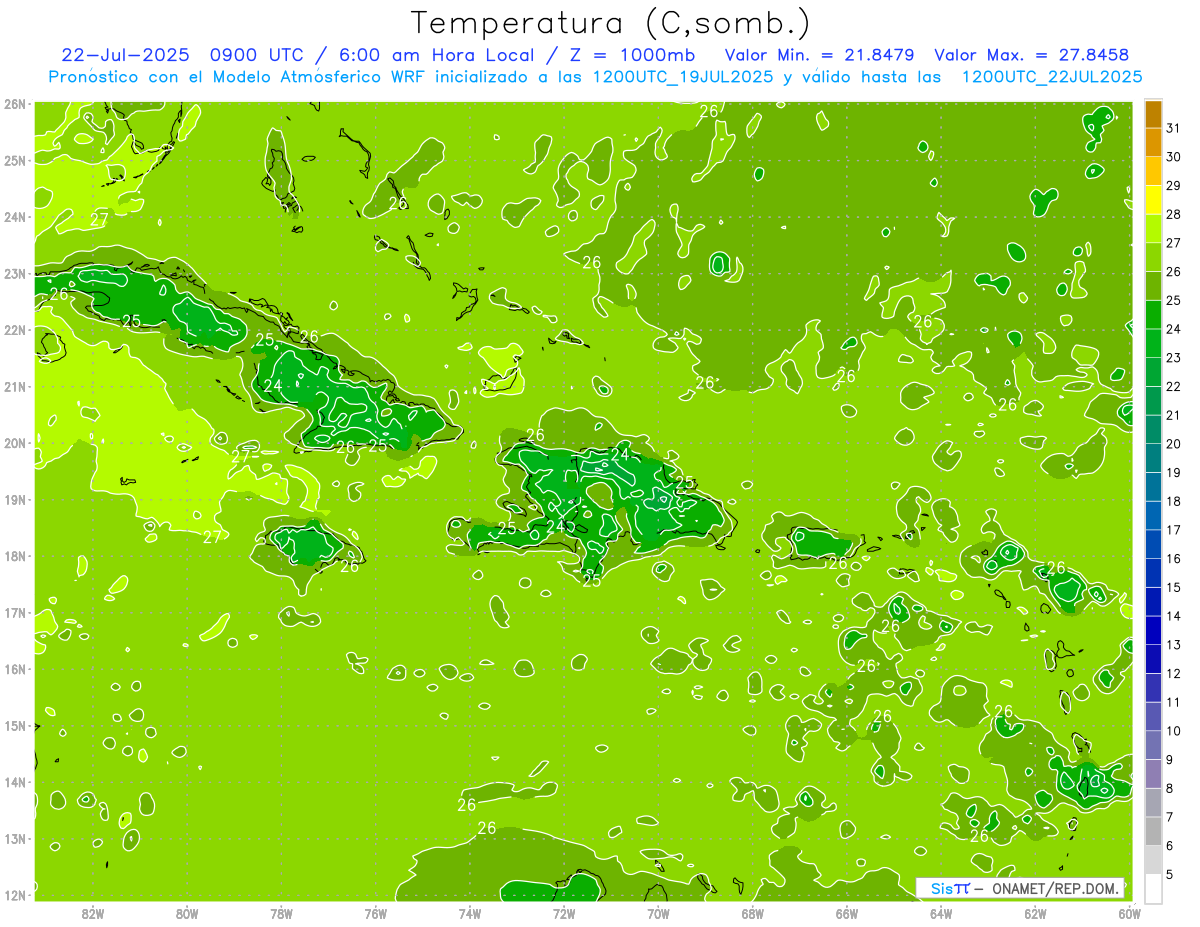
Task: Select the 19N latitude axis label
Action: pyautogui.click(x=15, y=499)
